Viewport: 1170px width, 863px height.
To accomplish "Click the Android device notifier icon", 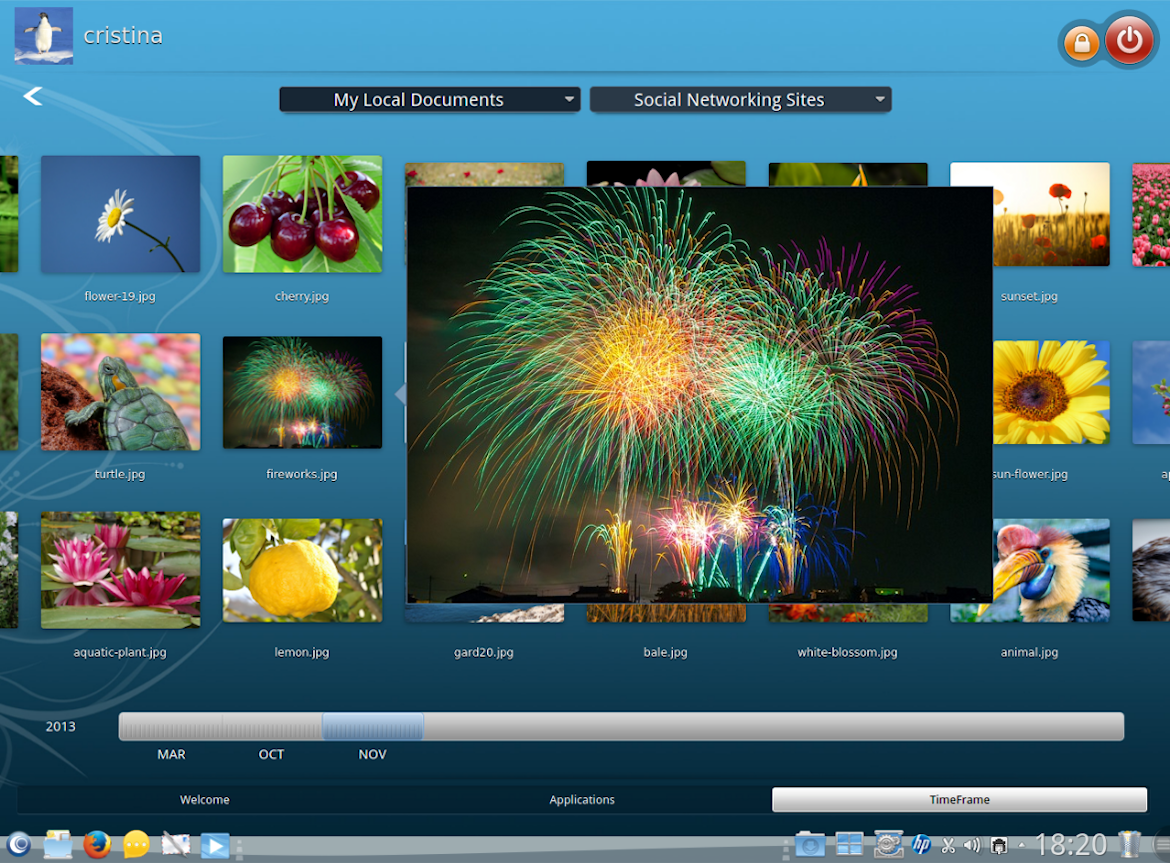I will 998,845.
